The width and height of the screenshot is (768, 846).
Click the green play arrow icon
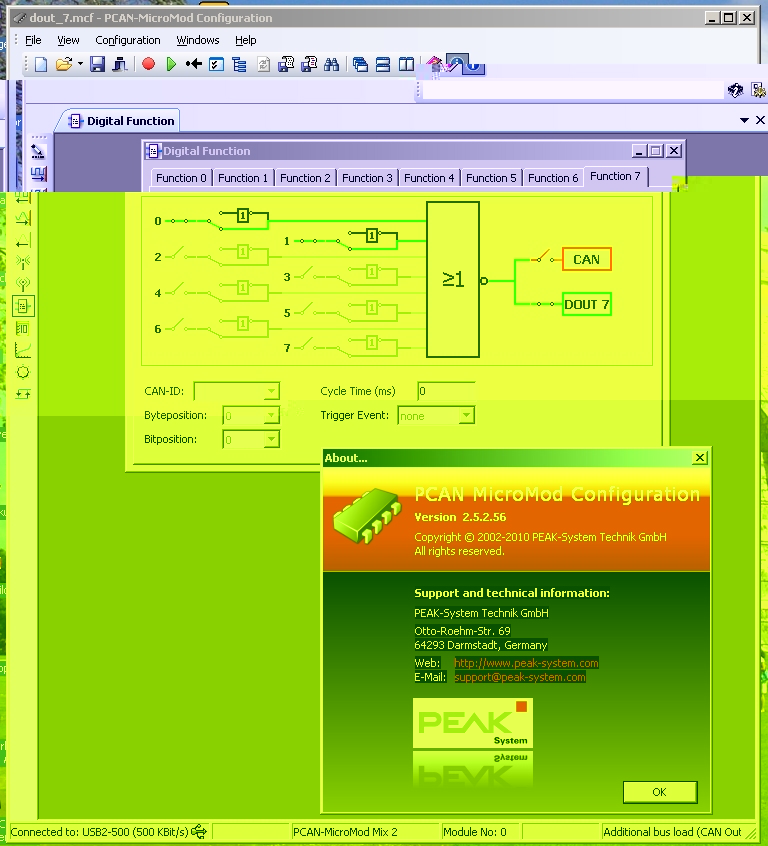coord(171,65)
